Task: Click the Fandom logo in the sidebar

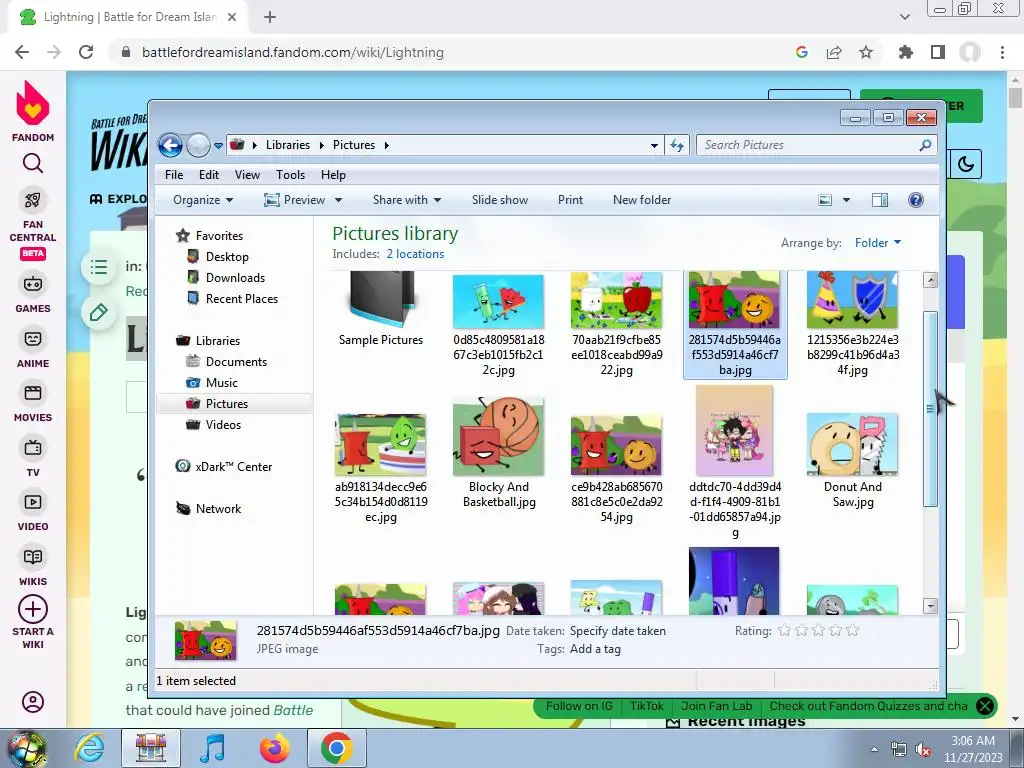Action: pyautogui.click(x=33, y=111)
